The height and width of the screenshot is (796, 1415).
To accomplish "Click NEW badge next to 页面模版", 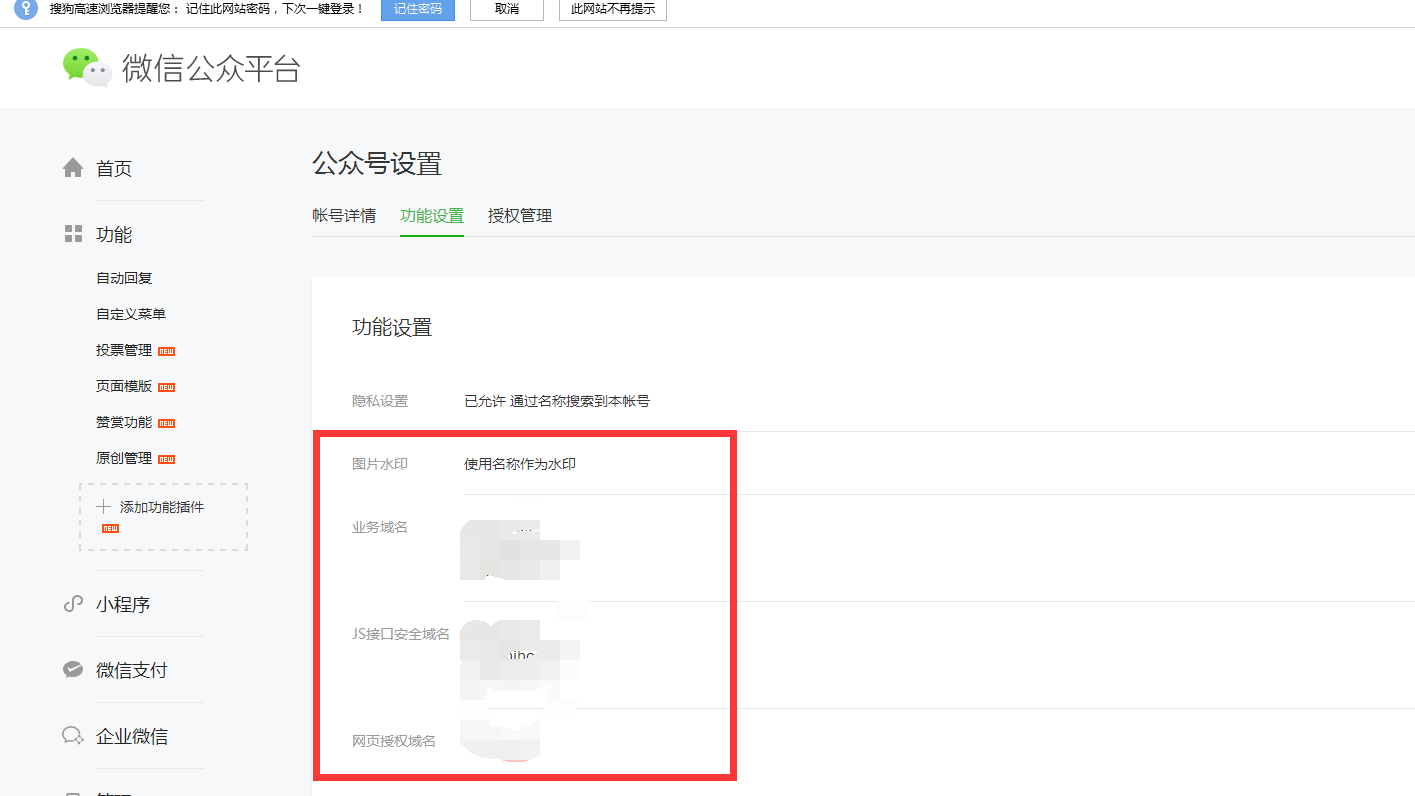I will (x=166, y=387).
